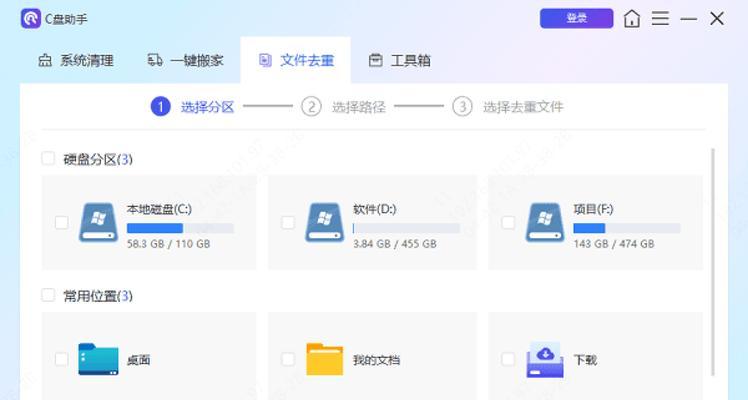Open the hamburger menu icon
Image resolution: width=748 pixels, height=400 pixels.
660,19
